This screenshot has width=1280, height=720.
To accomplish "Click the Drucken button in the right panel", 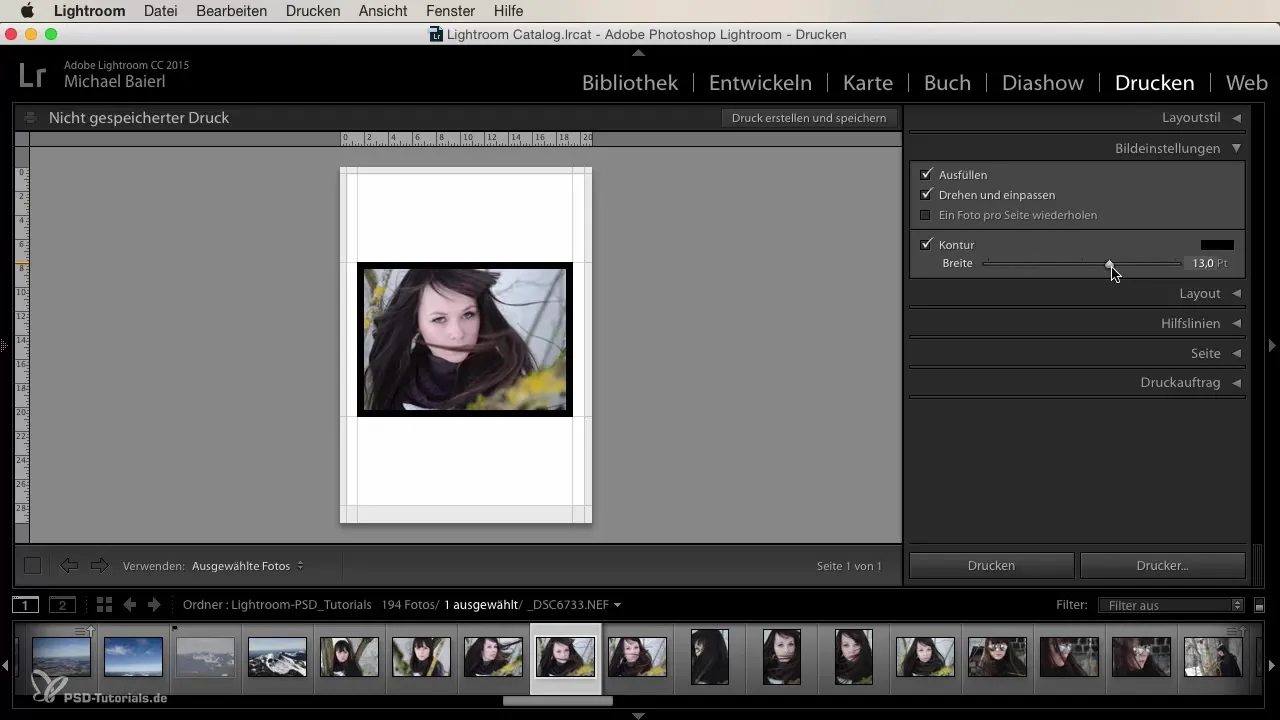I will point(991,566).
